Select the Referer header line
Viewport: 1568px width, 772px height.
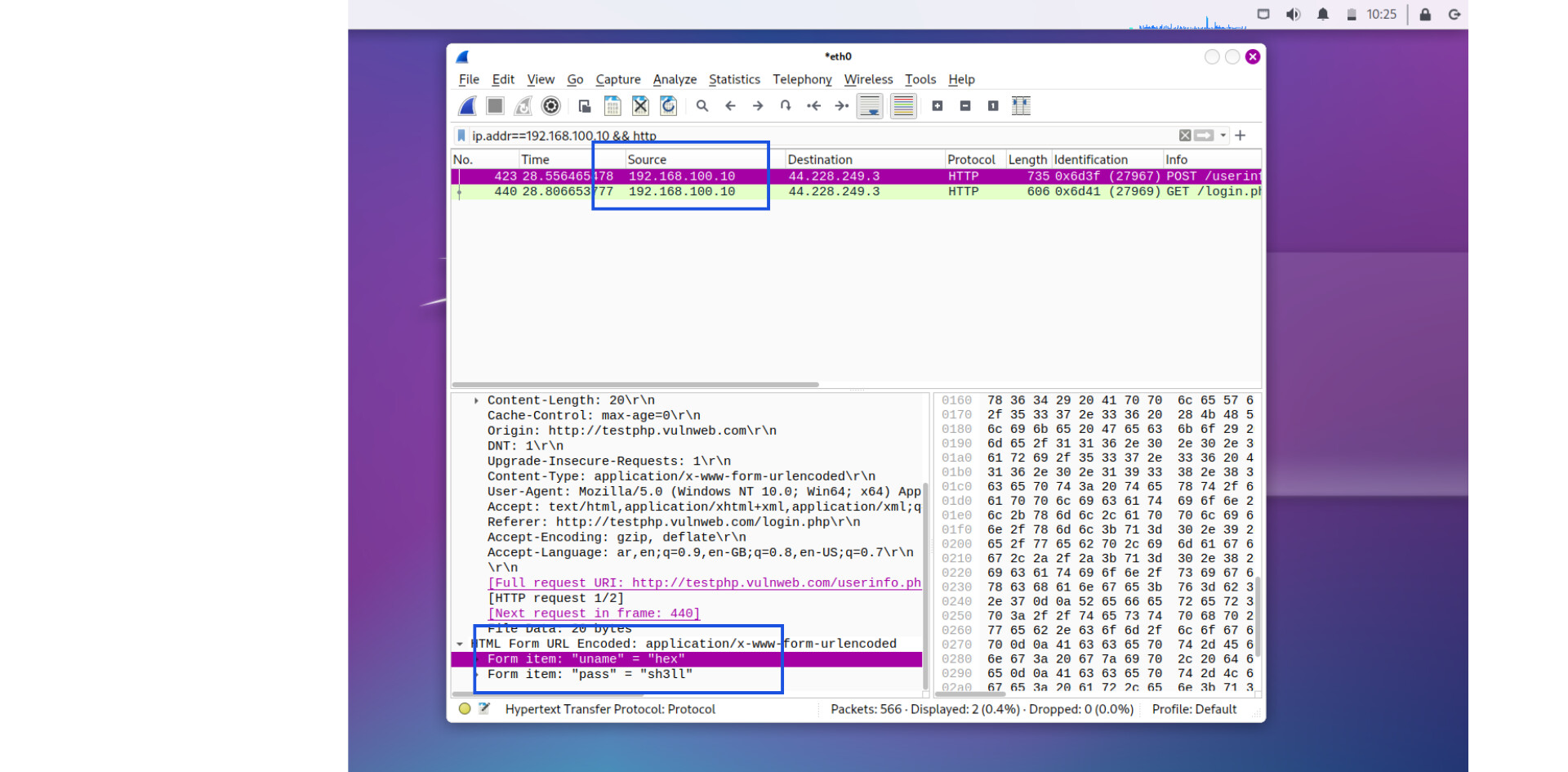(674, 522)
